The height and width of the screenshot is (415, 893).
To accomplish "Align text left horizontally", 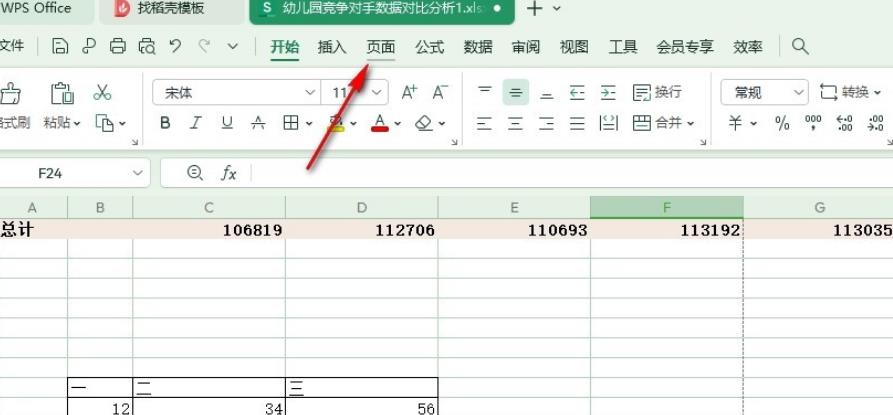I will 484,123.
